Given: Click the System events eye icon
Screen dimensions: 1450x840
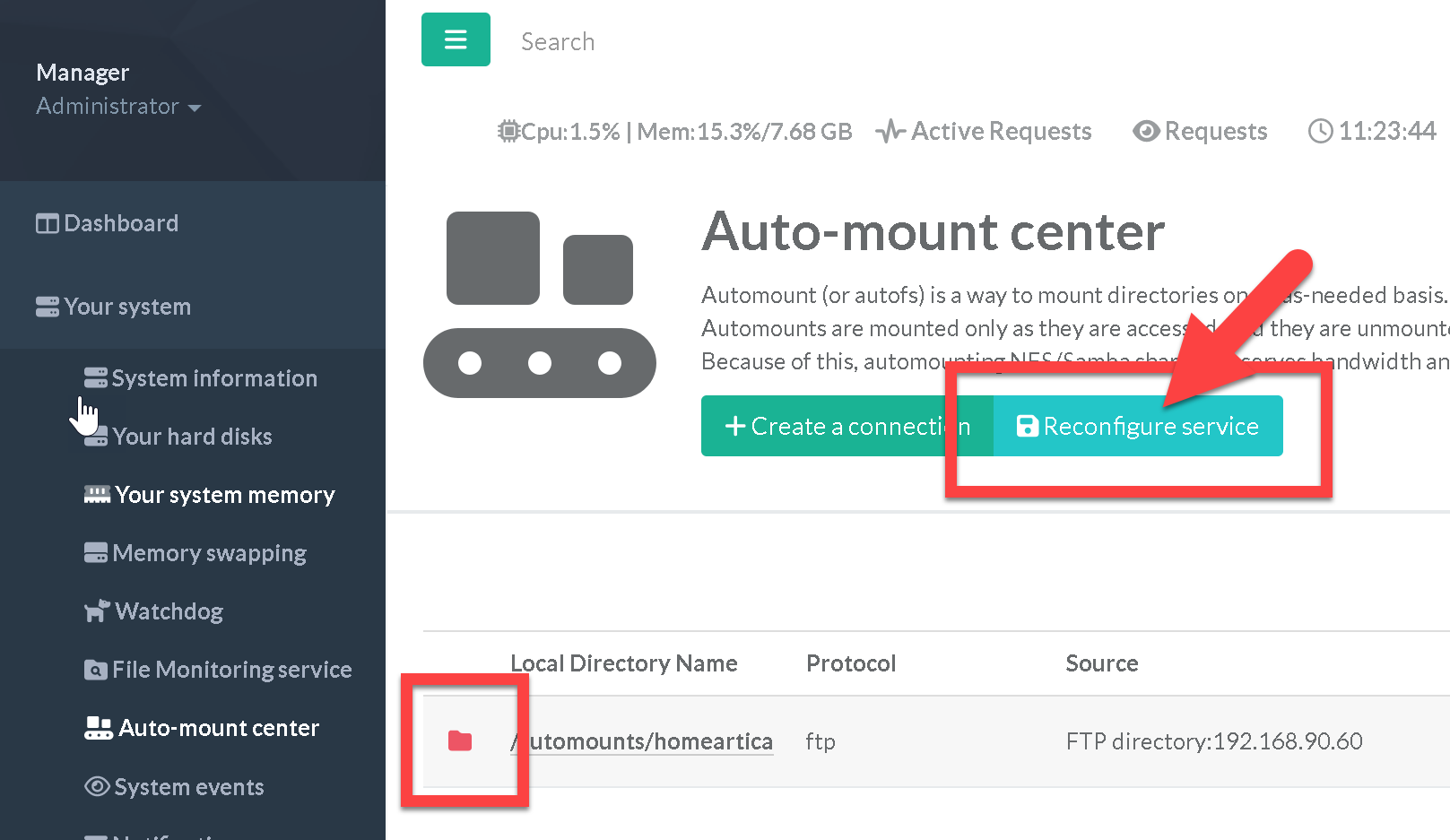Looking at the screenshot, I should 97,787.
